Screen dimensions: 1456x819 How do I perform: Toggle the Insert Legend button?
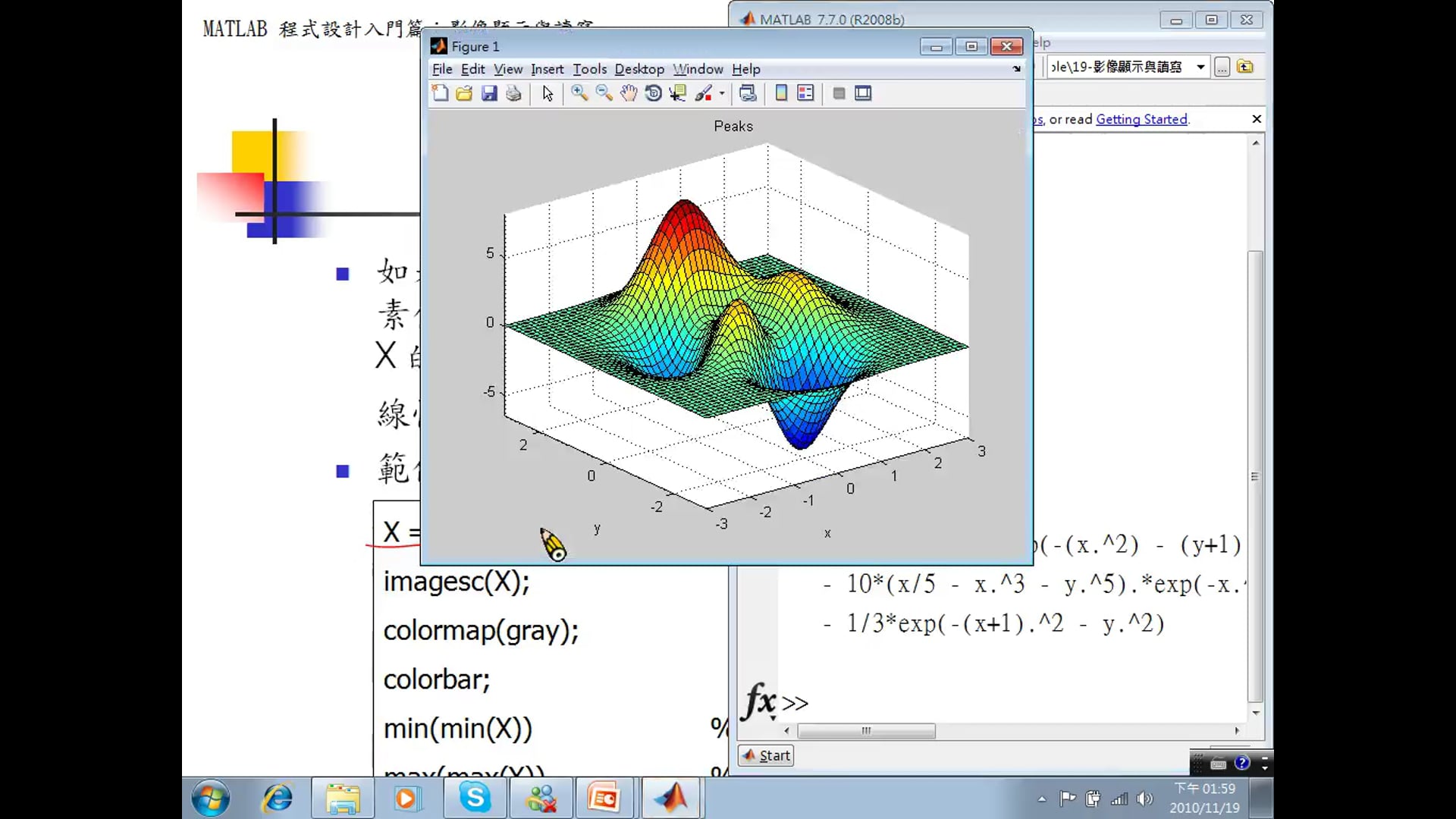[805, 93]
